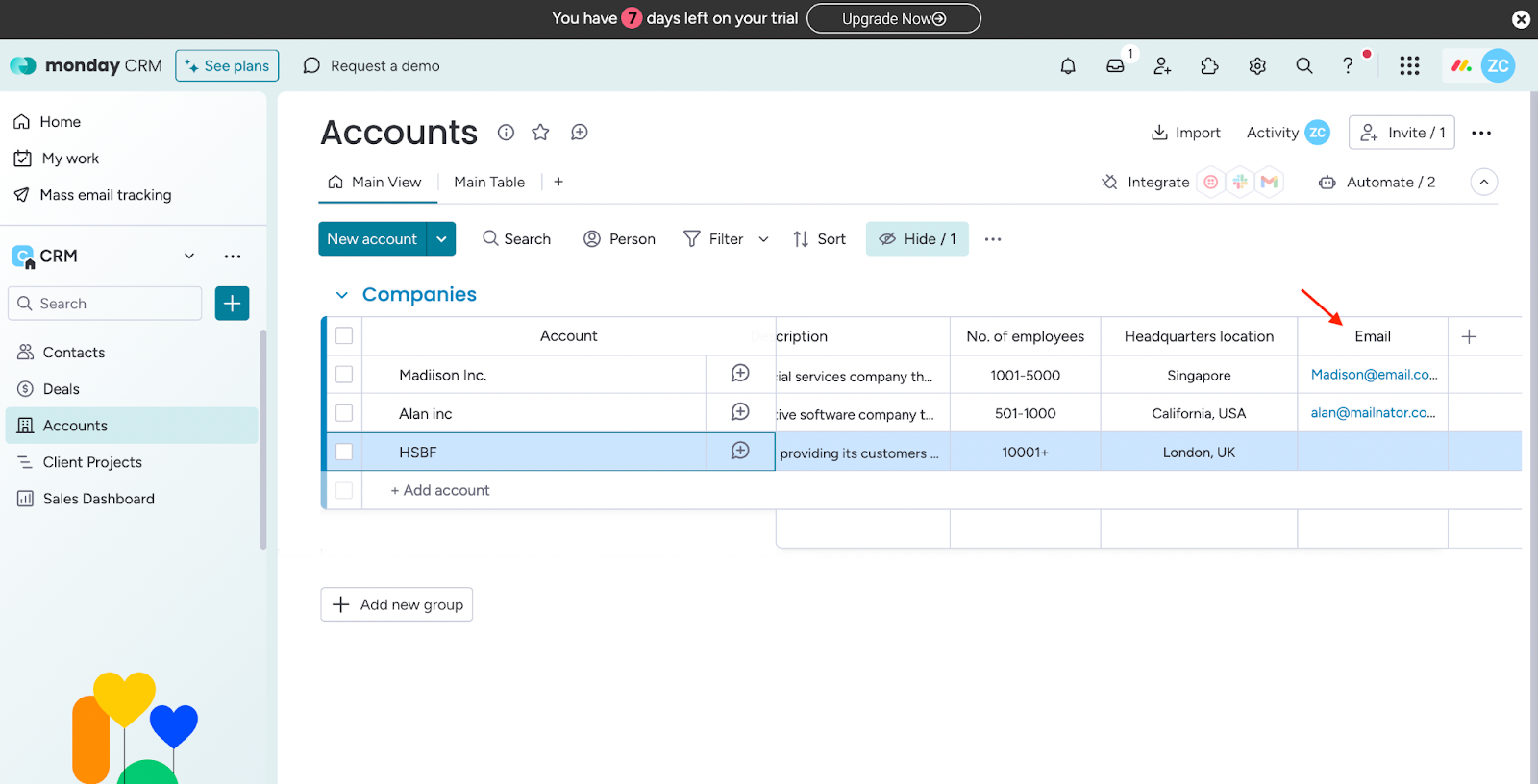Add a new column plus icon
The width and height of the screenshot is (1538, 784).
(x=1469, y=336)
